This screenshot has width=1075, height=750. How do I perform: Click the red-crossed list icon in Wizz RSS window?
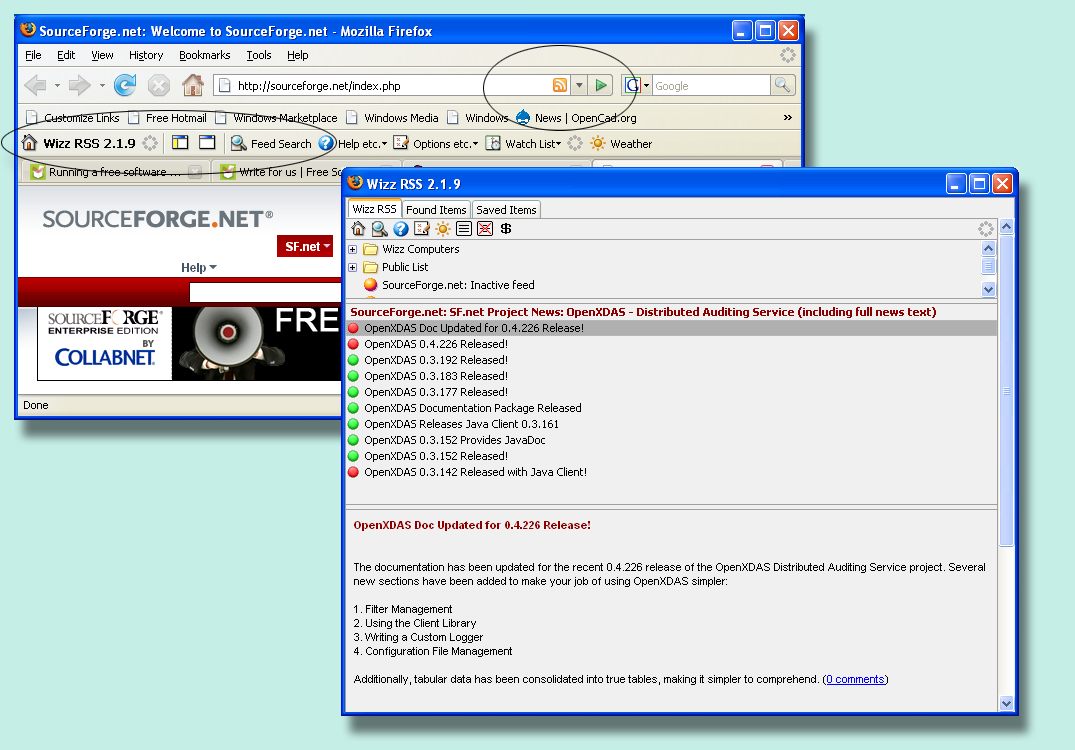485,229
